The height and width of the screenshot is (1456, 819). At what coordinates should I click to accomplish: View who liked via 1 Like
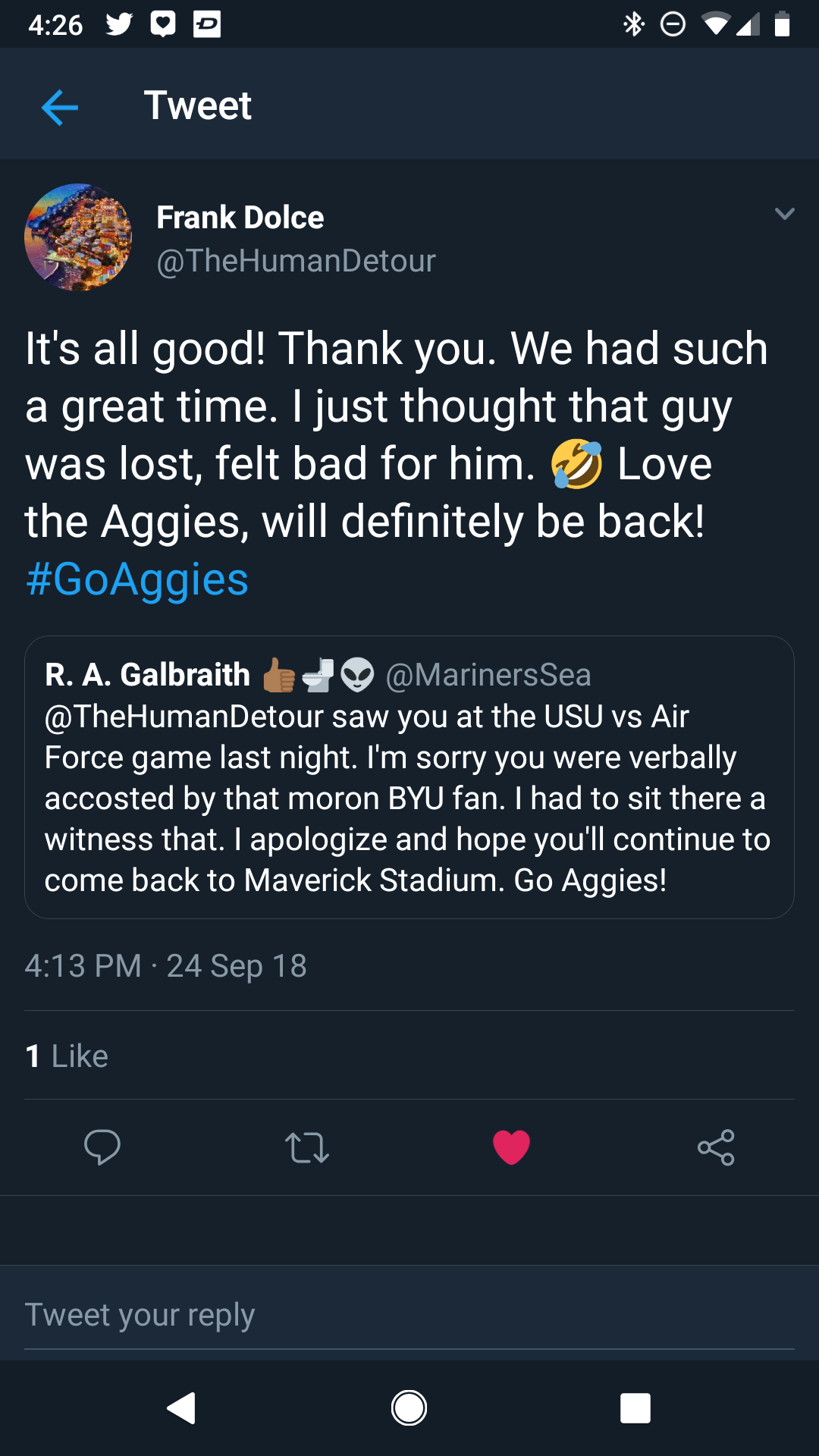(67, 1056)
